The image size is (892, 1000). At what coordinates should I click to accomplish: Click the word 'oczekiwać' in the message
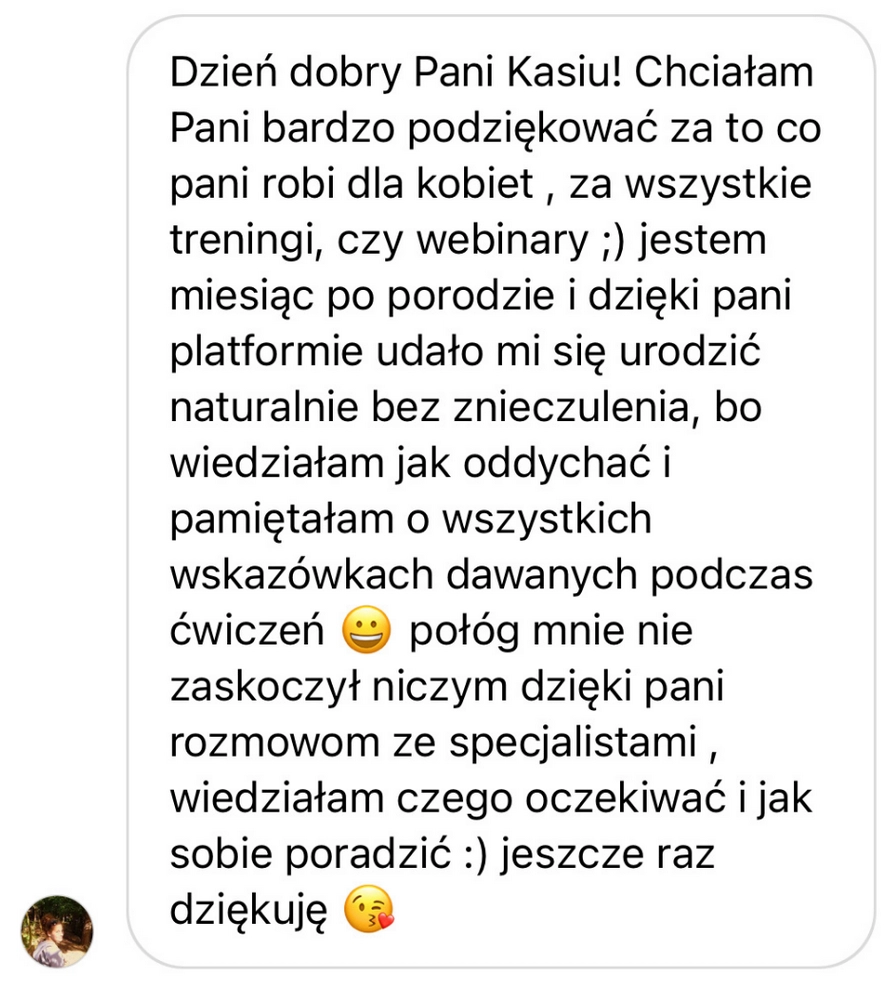pyautogui.click(x=626, y=800)
